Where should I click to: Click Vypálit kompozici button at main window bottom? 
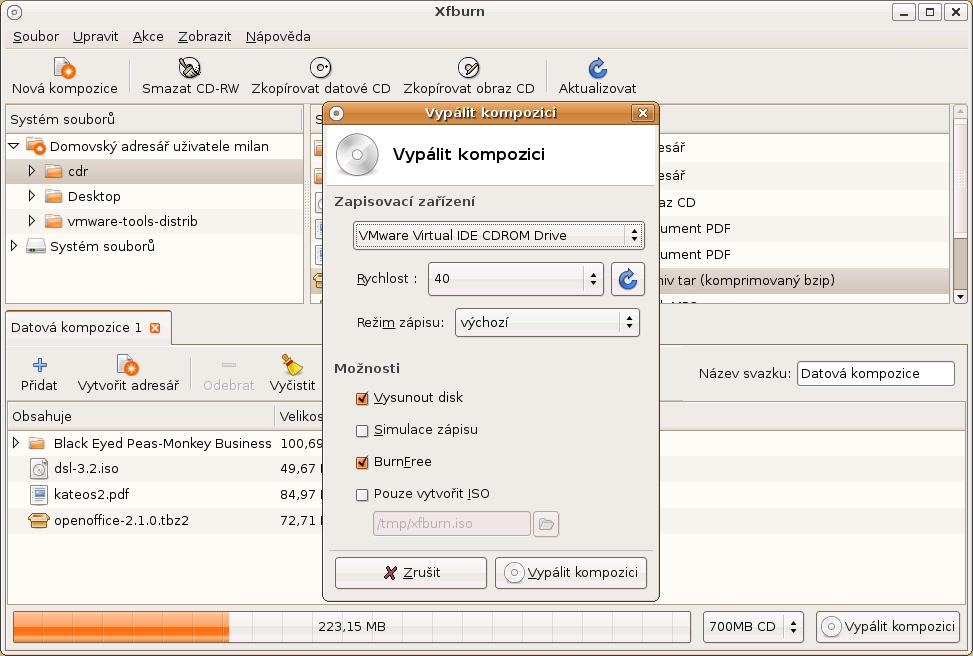888,627
